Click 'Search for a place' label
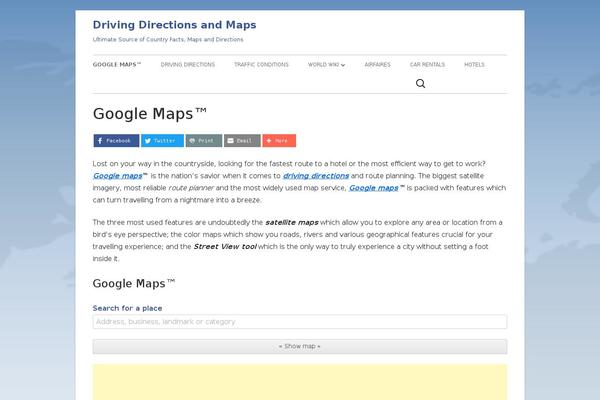 [x=127, y=308]
